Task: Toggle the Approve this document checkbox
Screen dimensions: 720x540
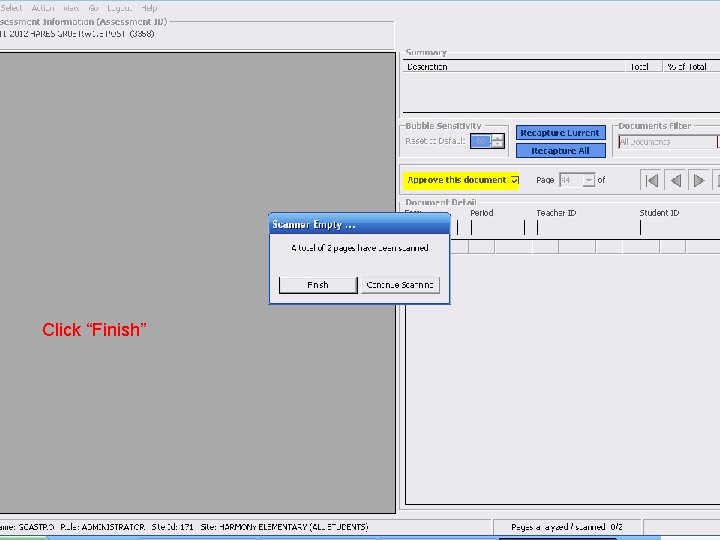Action: point(515,180)
